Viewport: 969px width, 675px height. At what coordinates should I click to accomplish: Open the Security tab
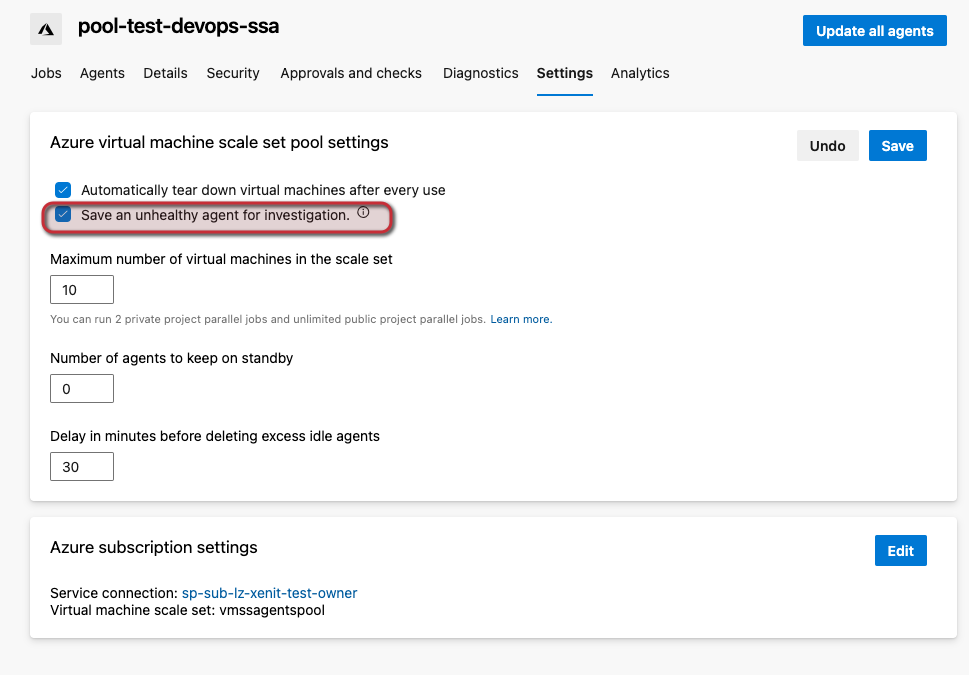232,73
